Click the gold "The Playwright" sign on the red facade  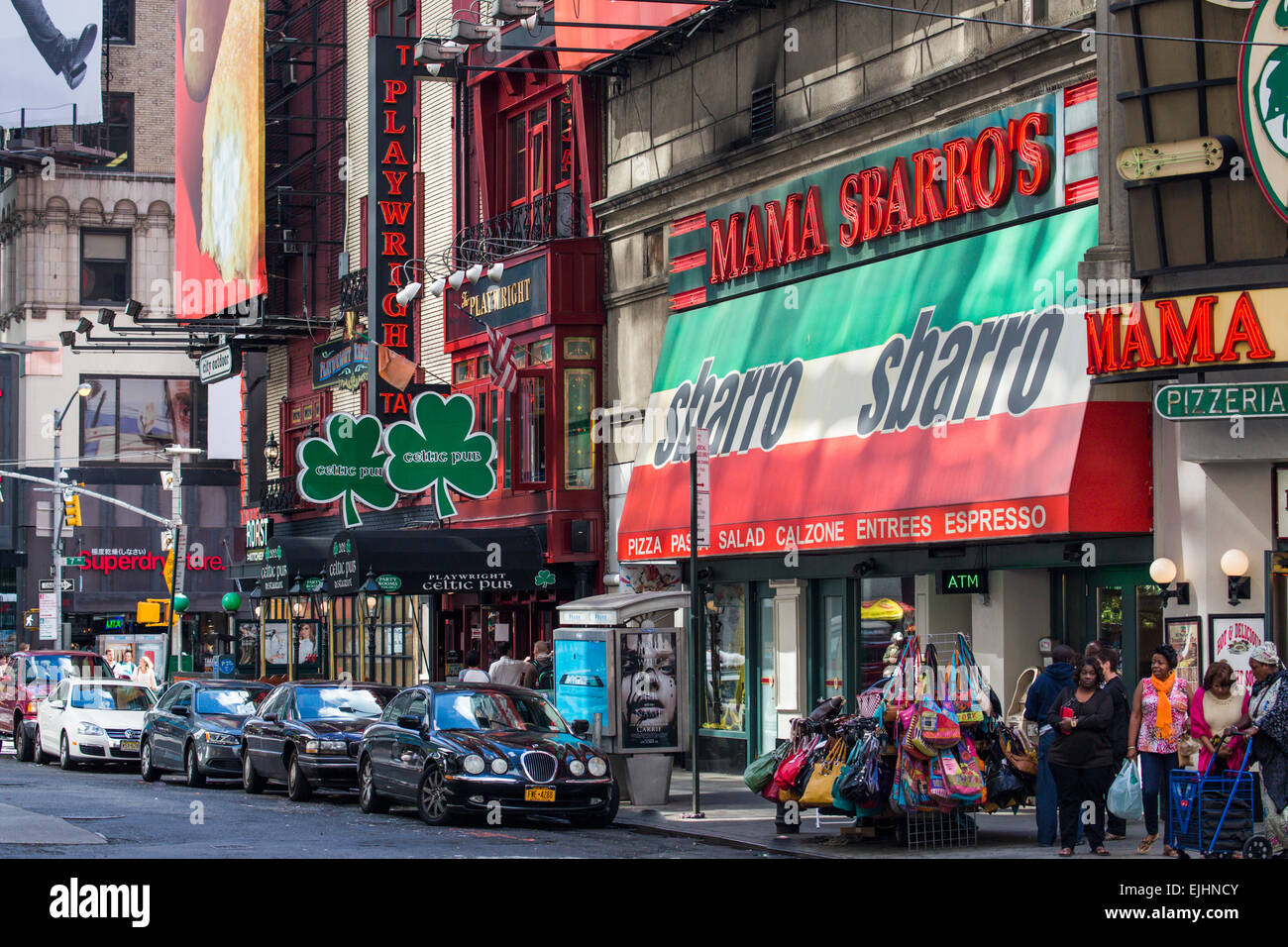[x=495, y=297]
